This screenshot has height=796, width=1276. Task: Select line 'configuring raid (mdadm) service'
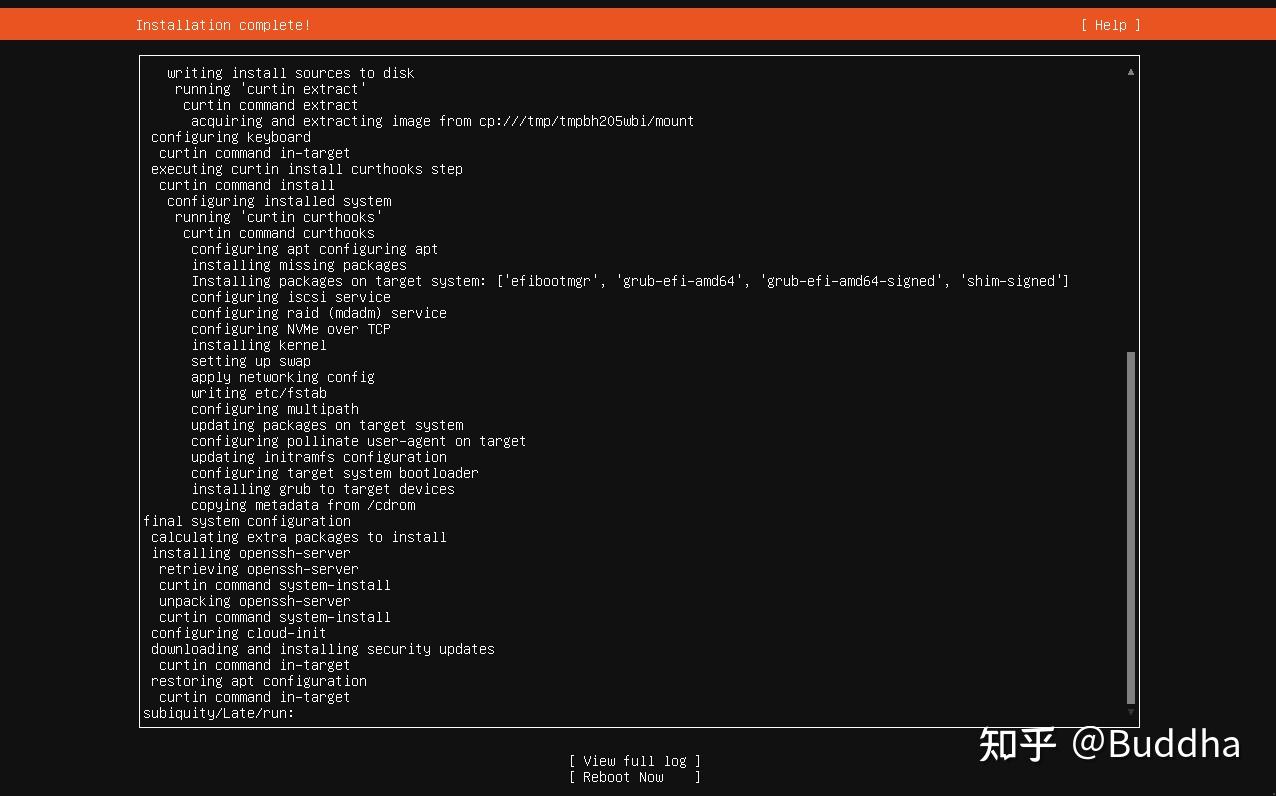tap(319, 313)
